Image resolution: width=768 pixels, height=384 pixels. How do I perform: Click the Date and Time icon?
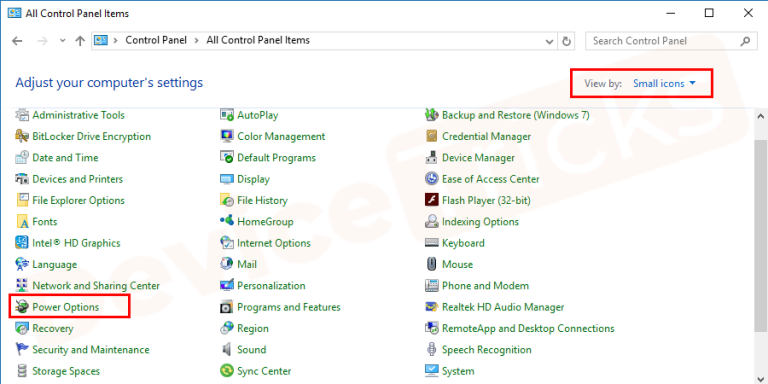(22, 158)
